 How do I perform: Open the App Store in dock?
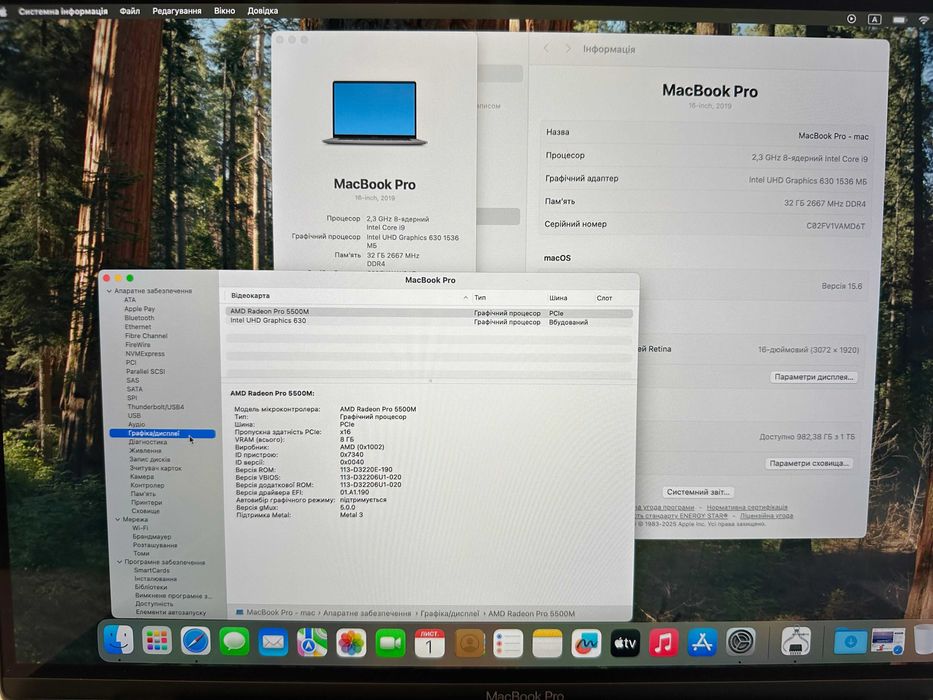coord(702,642)
